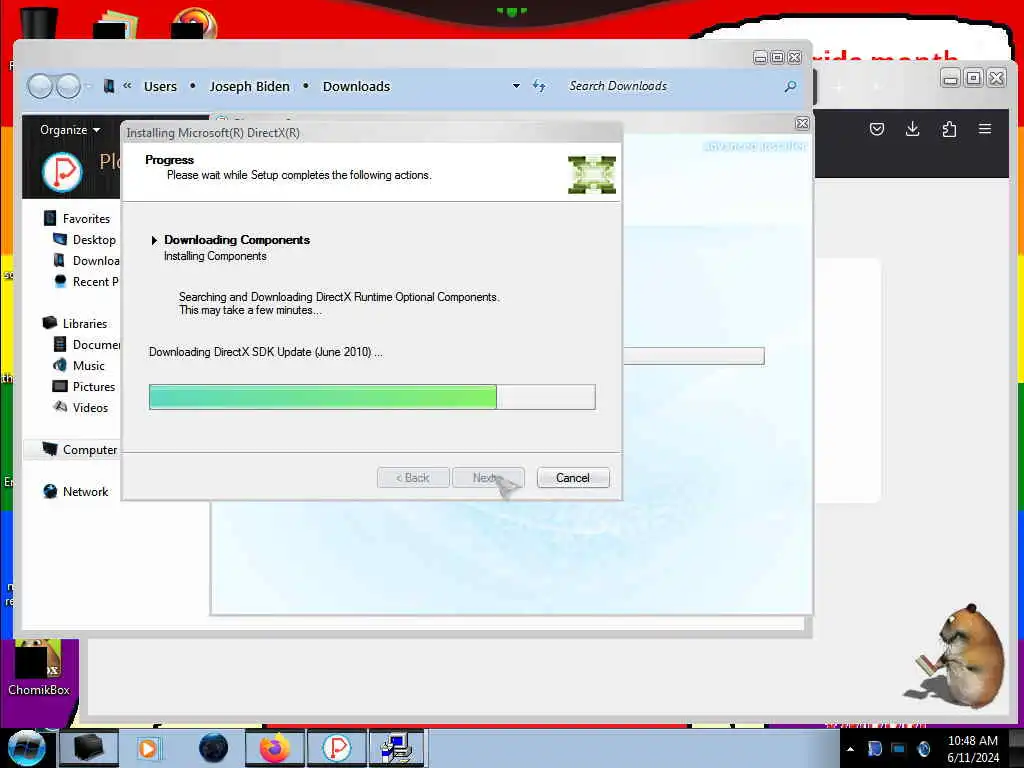Screen dimensions: 1024x768
Task: Click the network tray icon
Action: [899, 749]
